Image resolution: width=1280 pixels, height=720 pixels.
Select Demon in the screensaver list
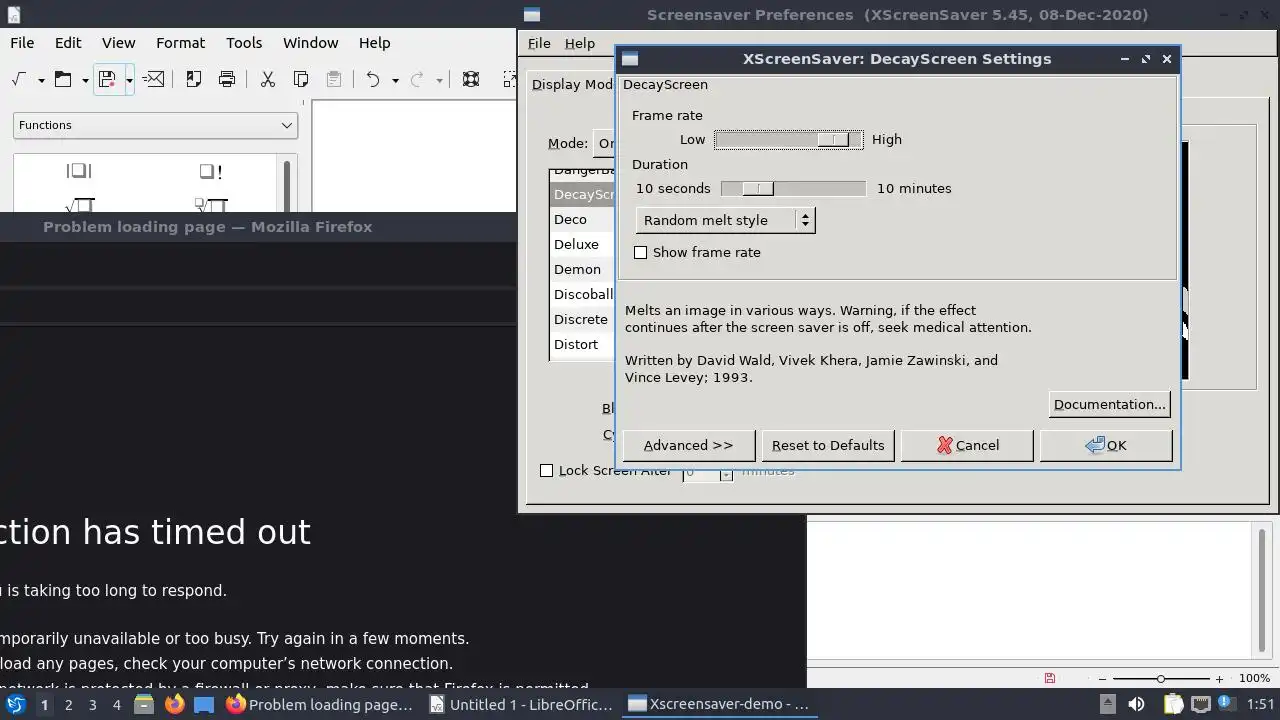pos(581,269)
